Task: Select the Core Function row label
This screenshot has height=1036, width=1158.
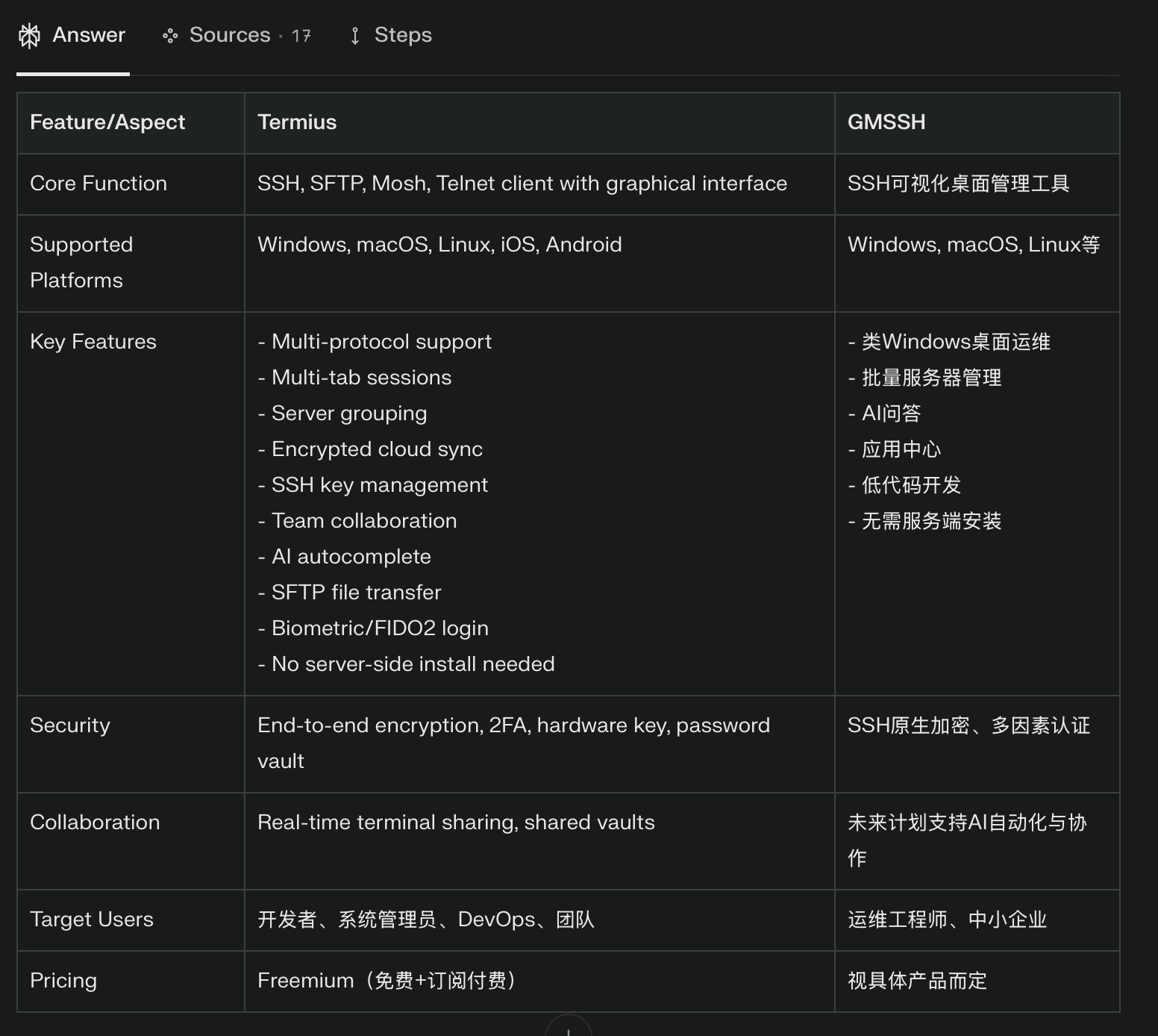Action: [x=98, y=184]
